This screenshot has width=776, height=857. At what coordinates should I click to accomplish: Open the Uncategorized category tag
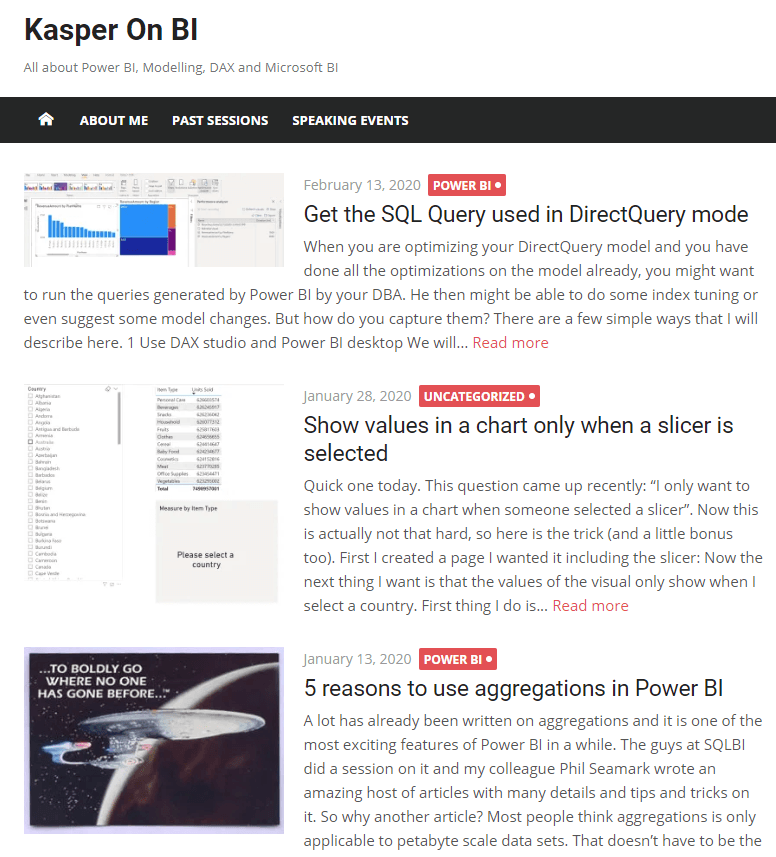(479, 396)
